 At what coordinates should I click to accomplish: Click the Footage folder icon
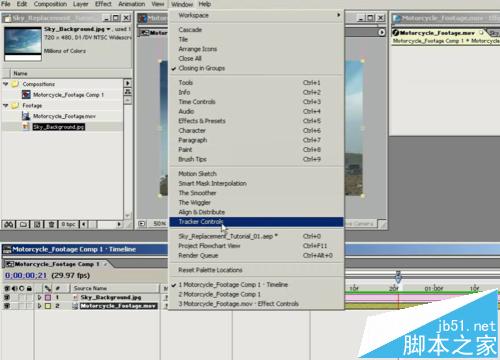(15, 106)
